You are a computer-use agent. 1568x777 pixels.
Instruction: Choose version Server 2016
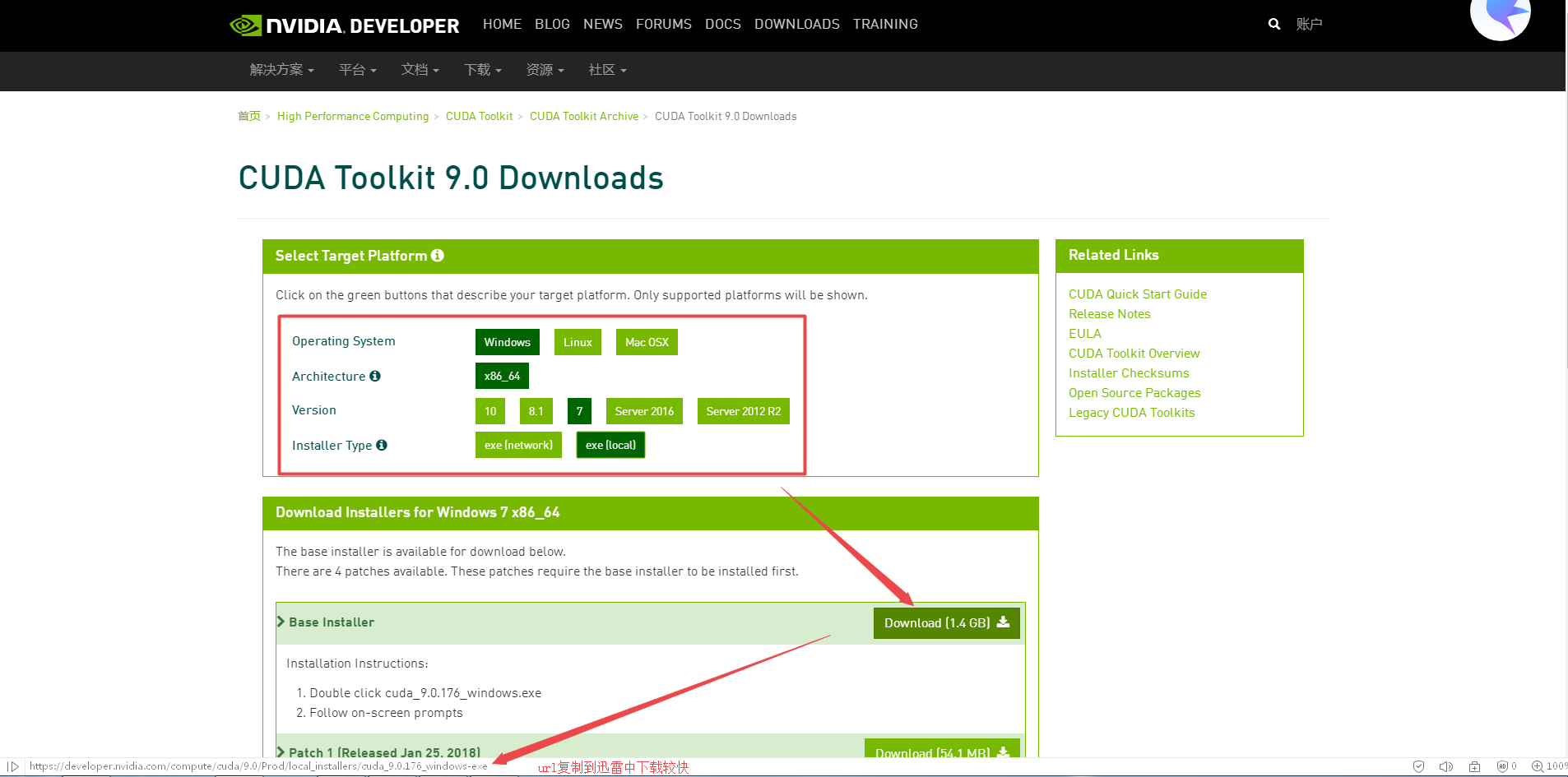coord(644,411)
